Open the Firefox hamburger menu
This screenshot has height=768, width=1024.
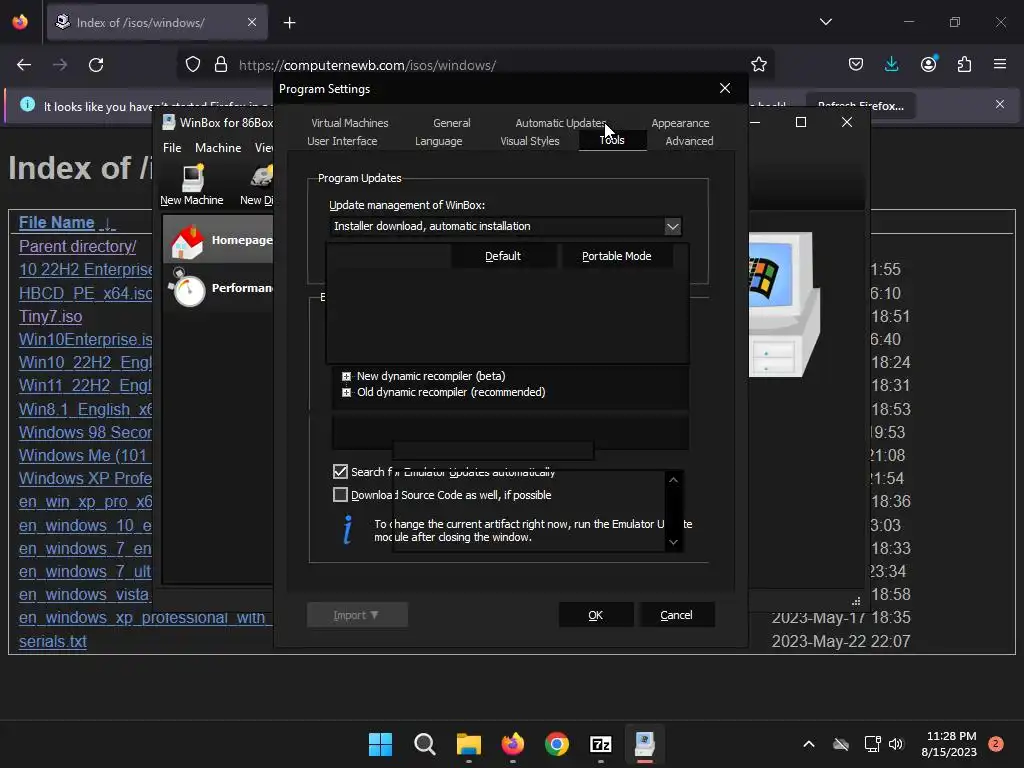tap(1000, 64)
